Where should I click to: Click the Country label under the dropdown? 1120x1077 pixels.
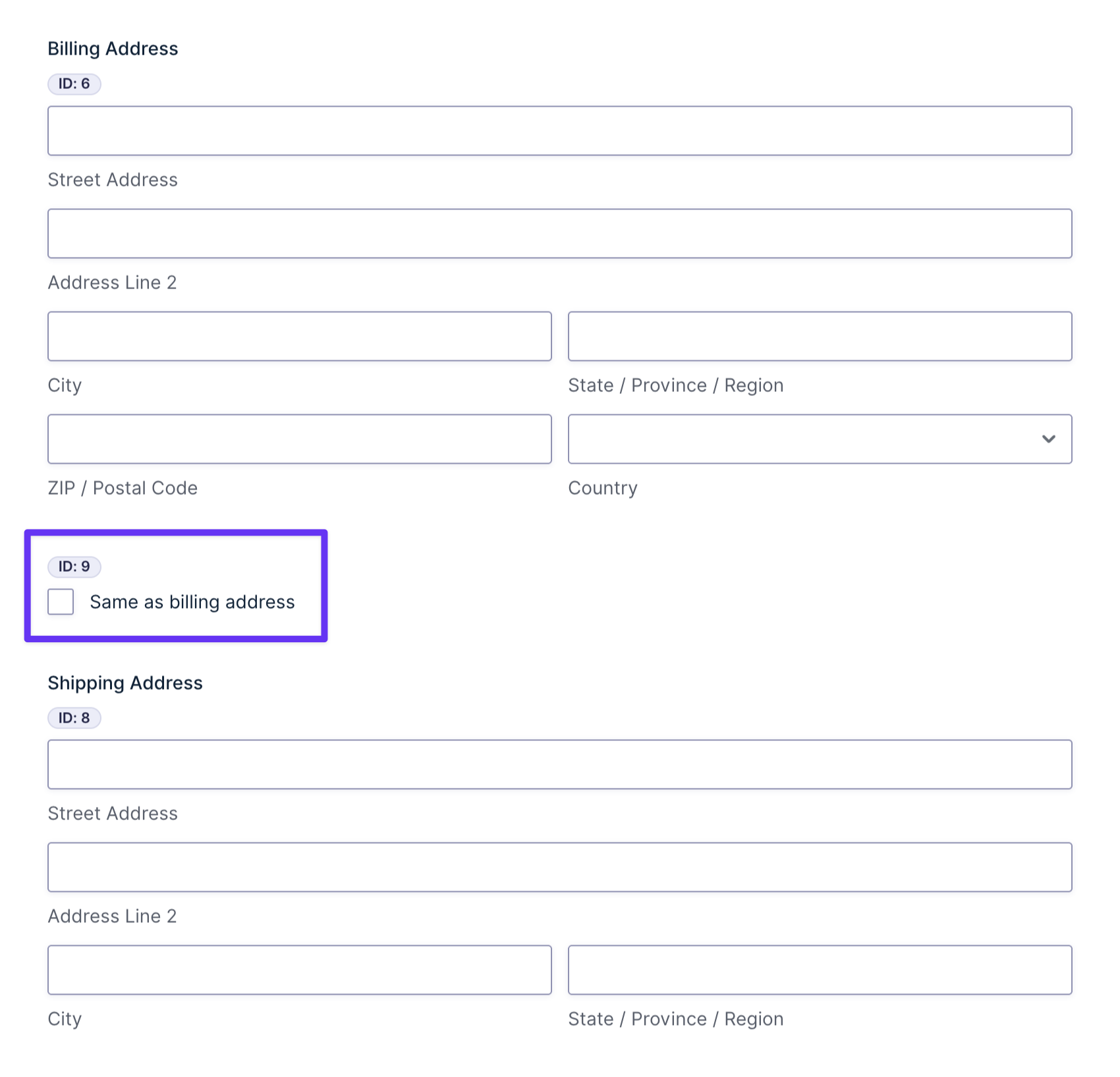click(603, 488)
